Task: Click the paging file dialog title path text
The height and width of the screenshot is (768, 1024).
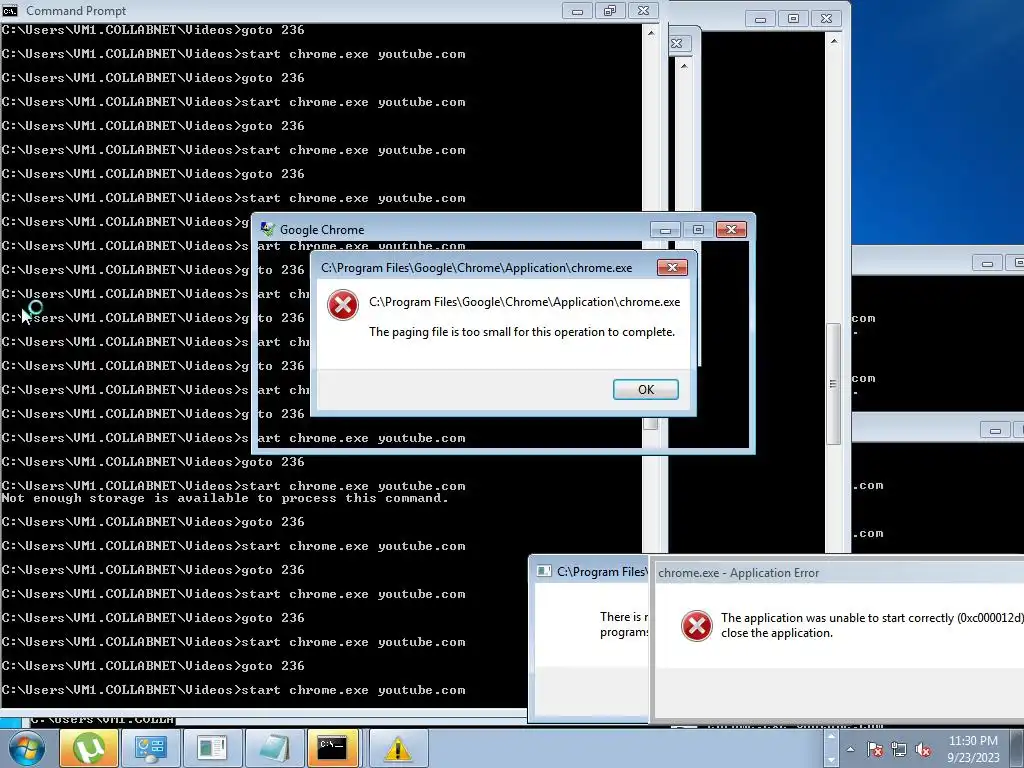Action: pos(476,268)
